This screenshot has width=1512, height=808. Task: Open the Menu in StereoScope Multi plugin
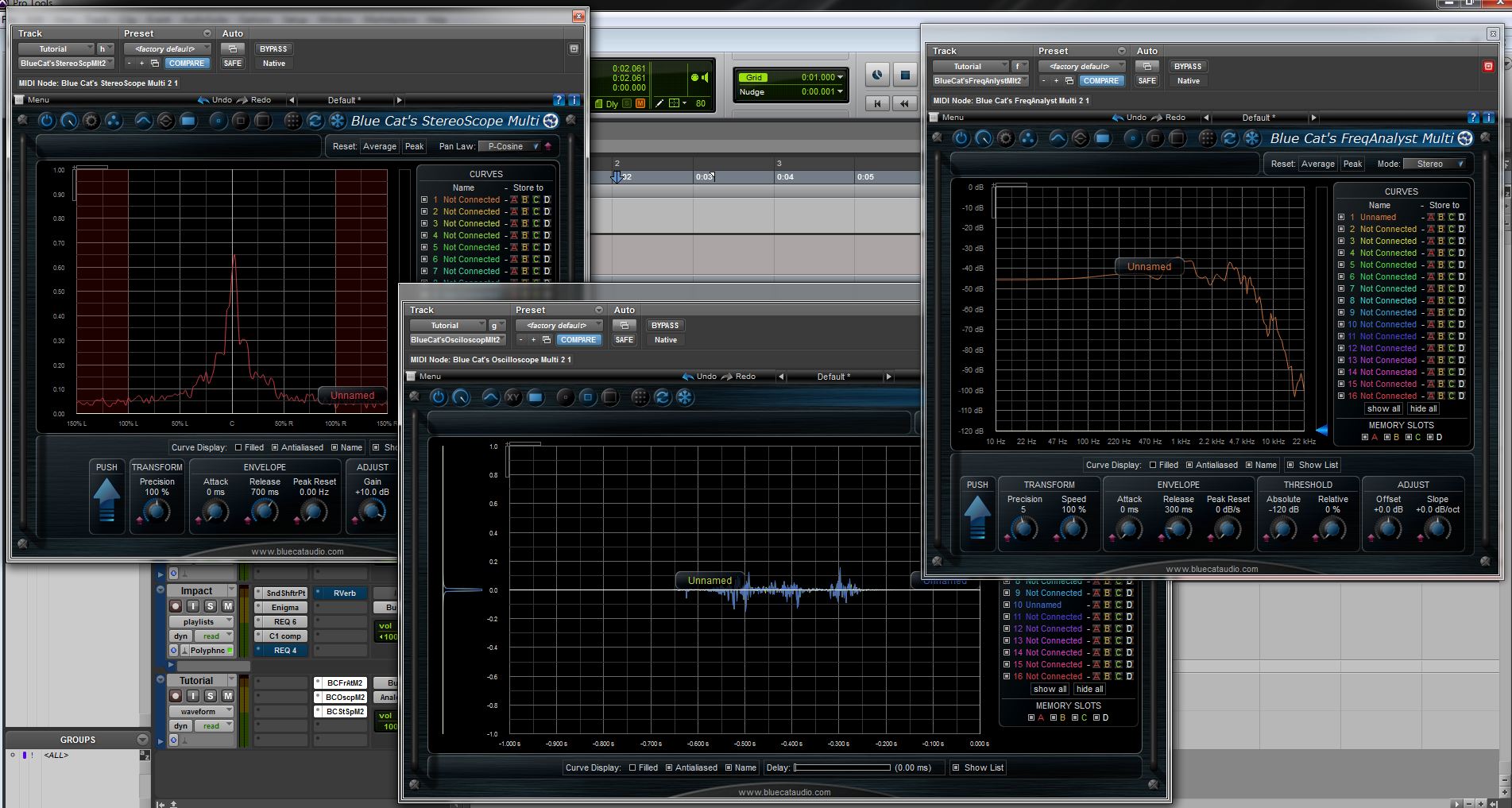point(38,100)
